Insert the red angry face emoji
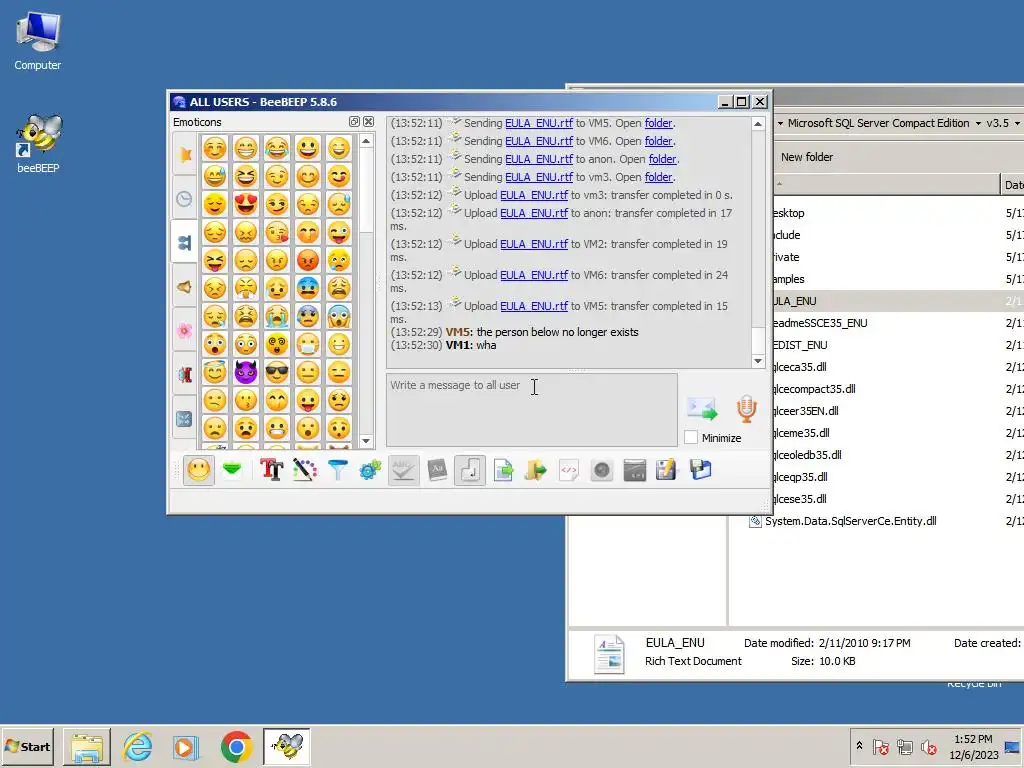Viewport: 1024px width, 768px height. coord(308,260)
